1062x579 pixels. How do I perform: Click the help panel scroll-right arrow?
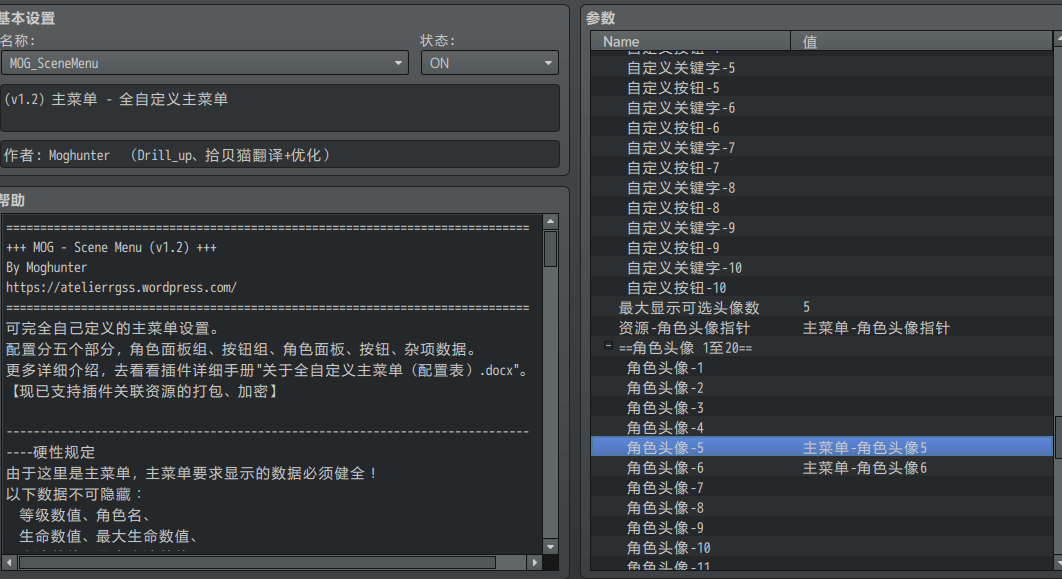[535, 562]
